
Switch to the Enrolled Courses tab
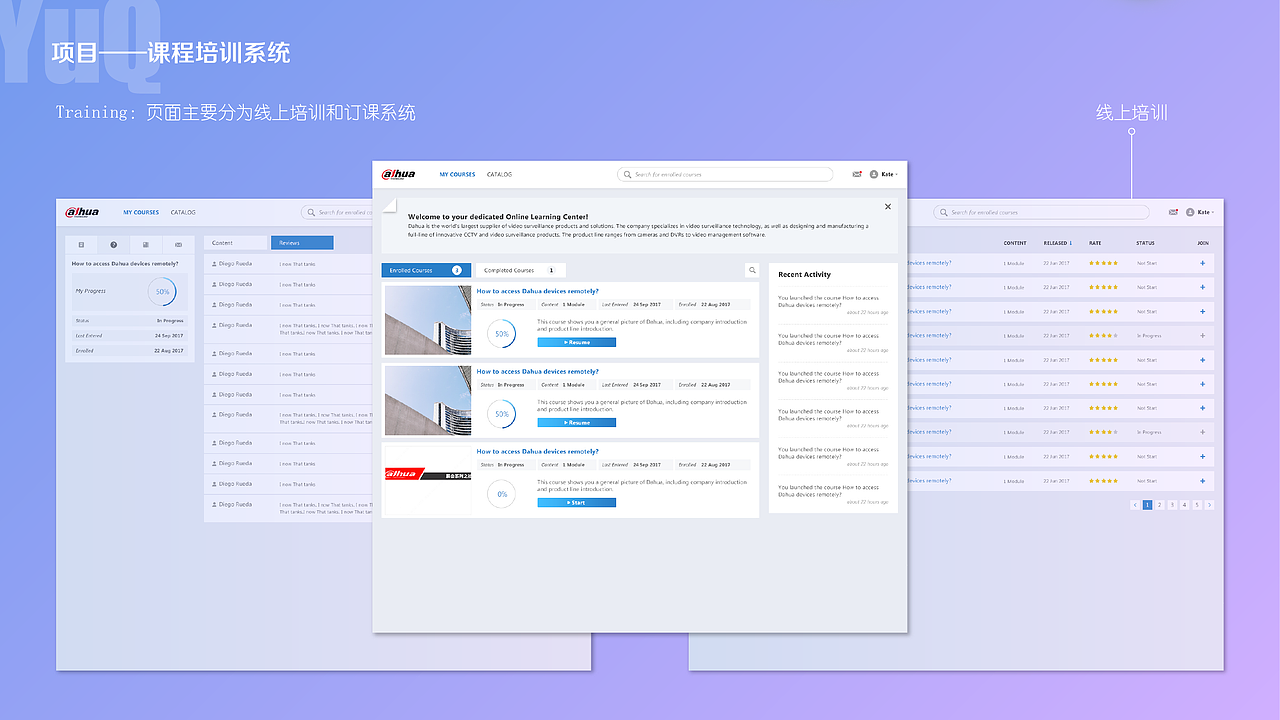pos(426,270)
